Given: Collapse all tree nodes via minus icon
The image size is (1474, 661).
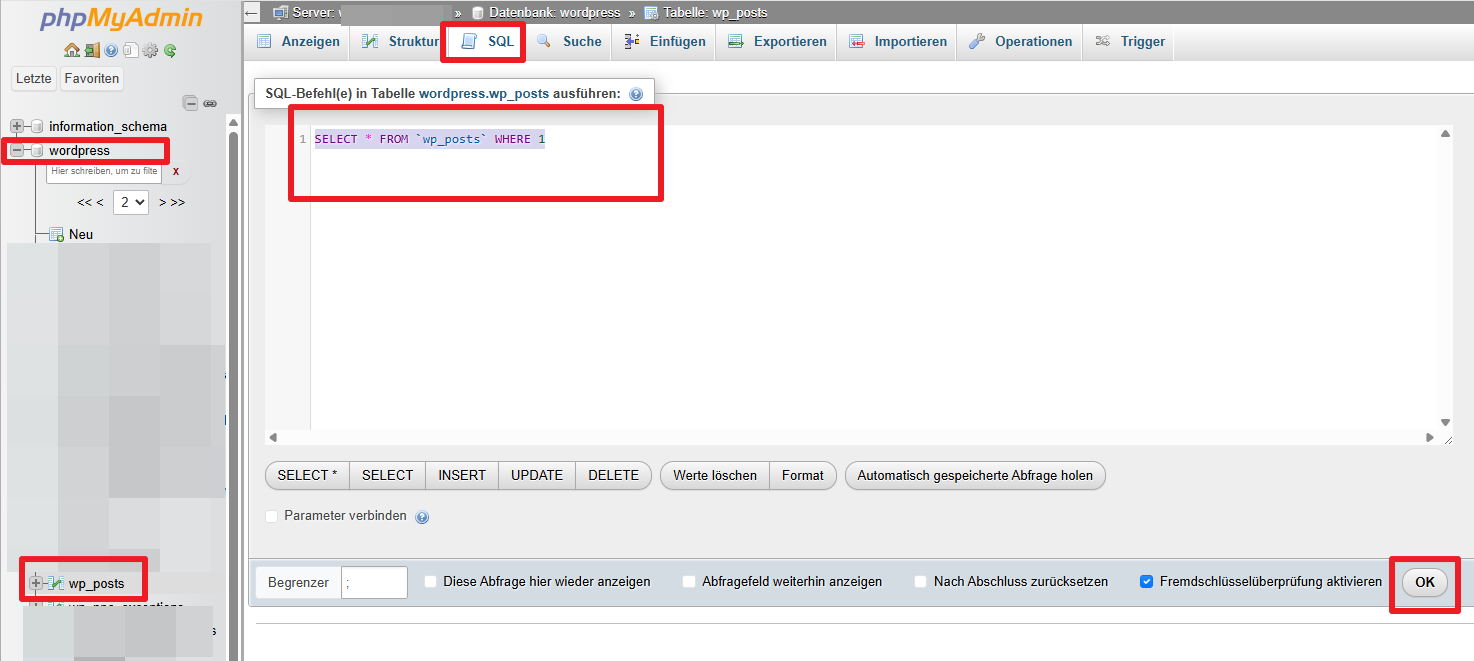Looking at the screenshot, I should (190, 103).
